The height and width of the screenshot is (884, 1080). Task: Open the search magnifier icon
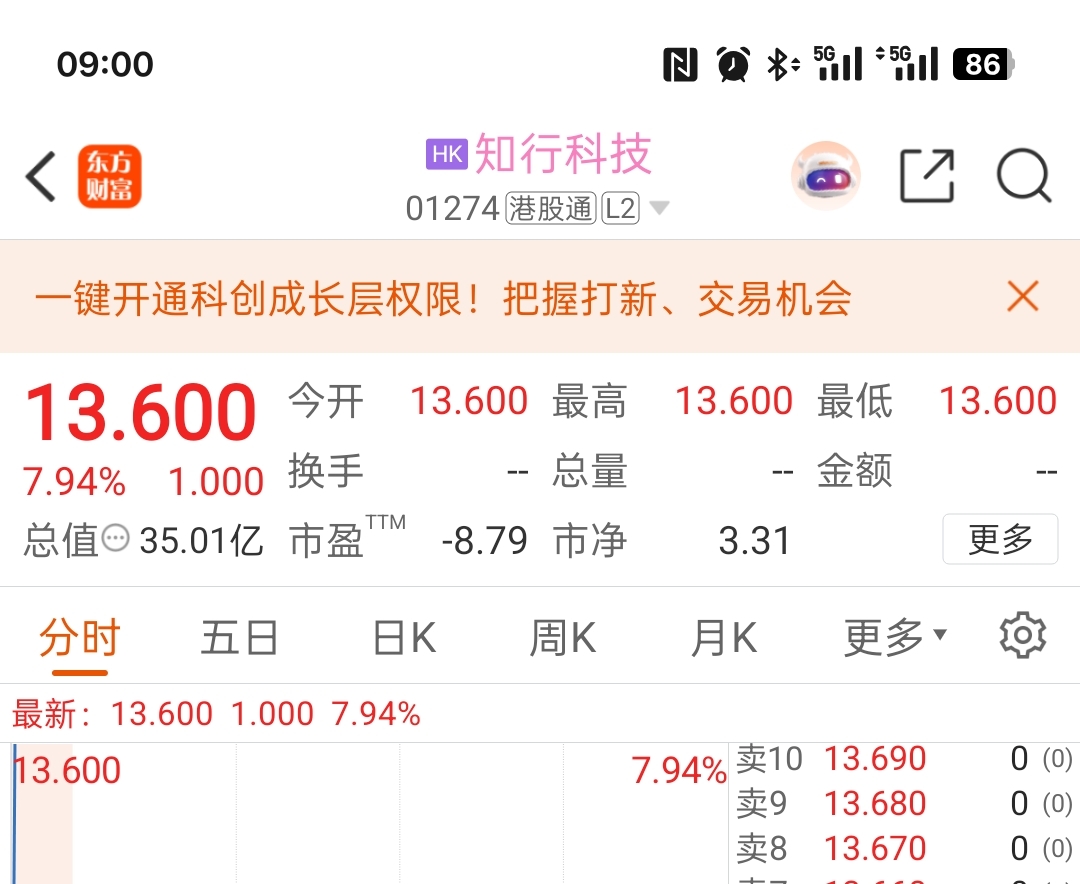[1024, 176]
